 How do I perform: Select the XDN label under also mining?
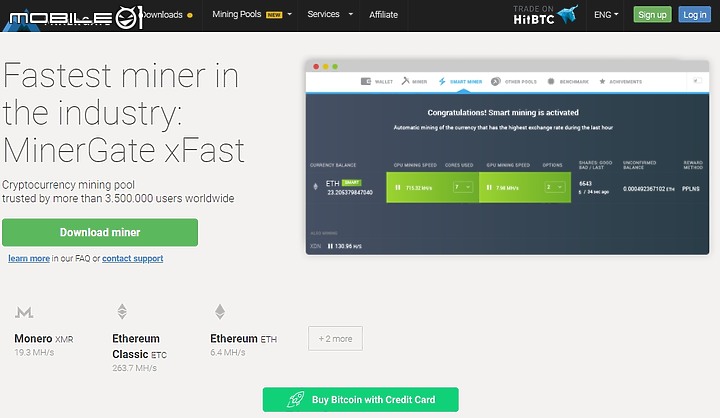click(315, 246)
